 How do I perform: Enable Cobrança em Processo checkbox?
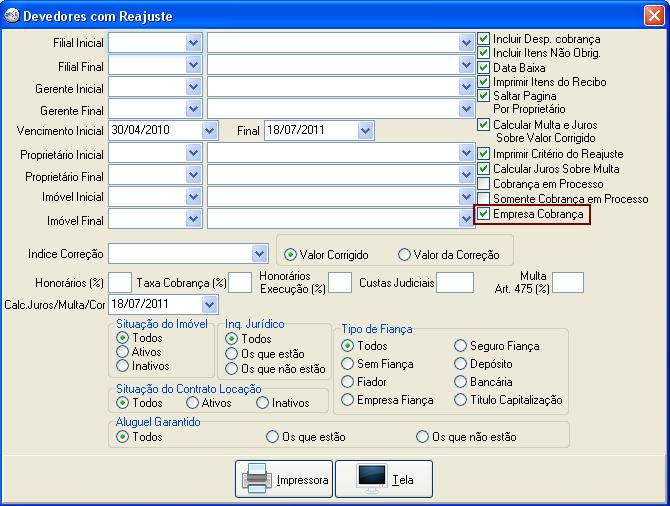click(484, 184)
